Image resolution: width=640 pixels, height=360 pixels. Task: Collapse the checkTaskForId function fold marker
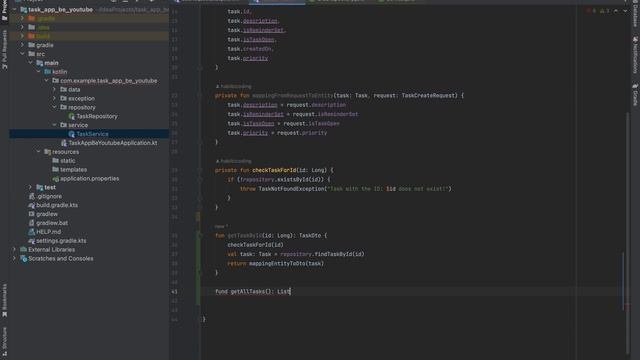[200, 170]
